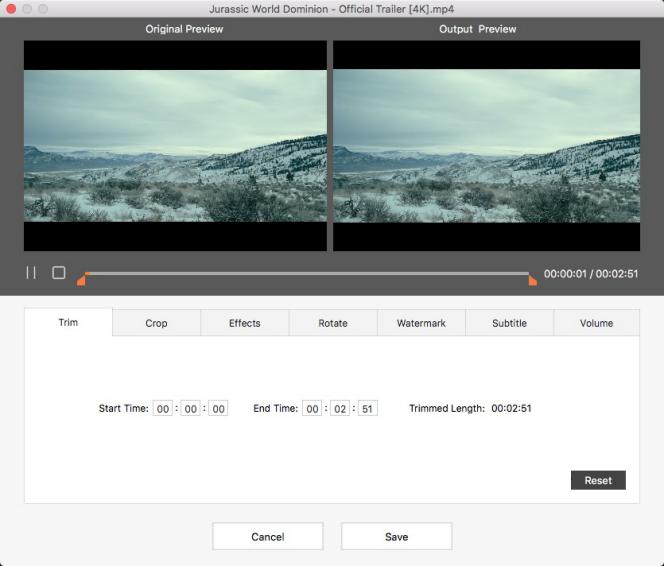The height and width of the screenshot is (566, 664).
Task: Go to the Subtitle tab
Action: coord(509,323)
